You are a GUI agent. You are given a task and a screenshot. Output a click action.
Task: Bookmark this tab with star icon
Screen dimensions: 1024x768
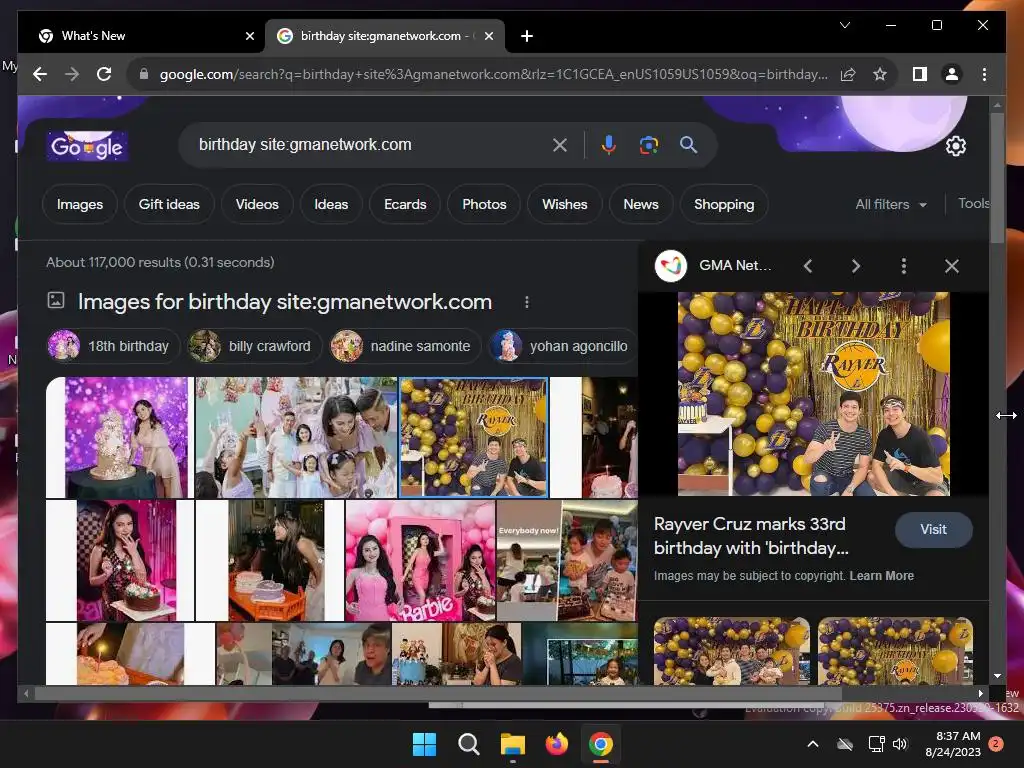880,74
